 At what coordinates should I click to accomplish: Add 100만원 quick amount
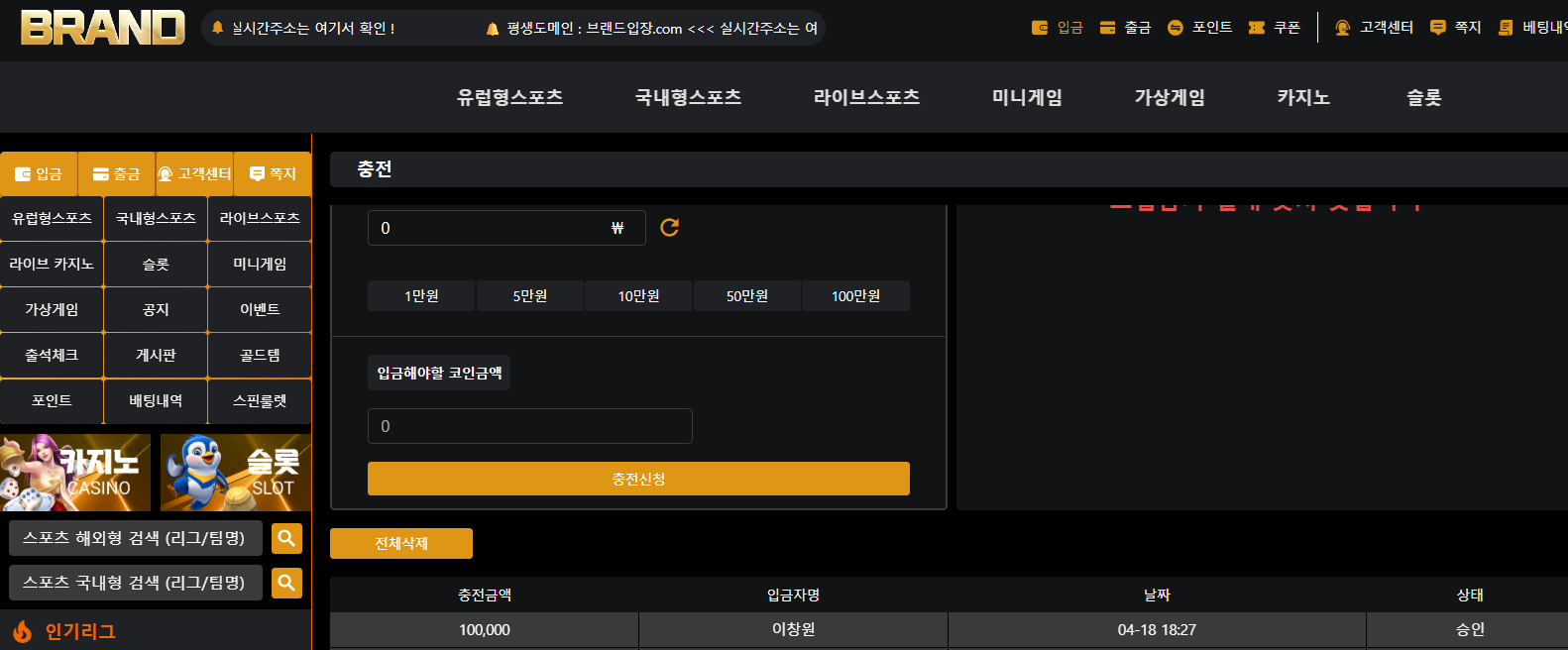coord(855,296)
